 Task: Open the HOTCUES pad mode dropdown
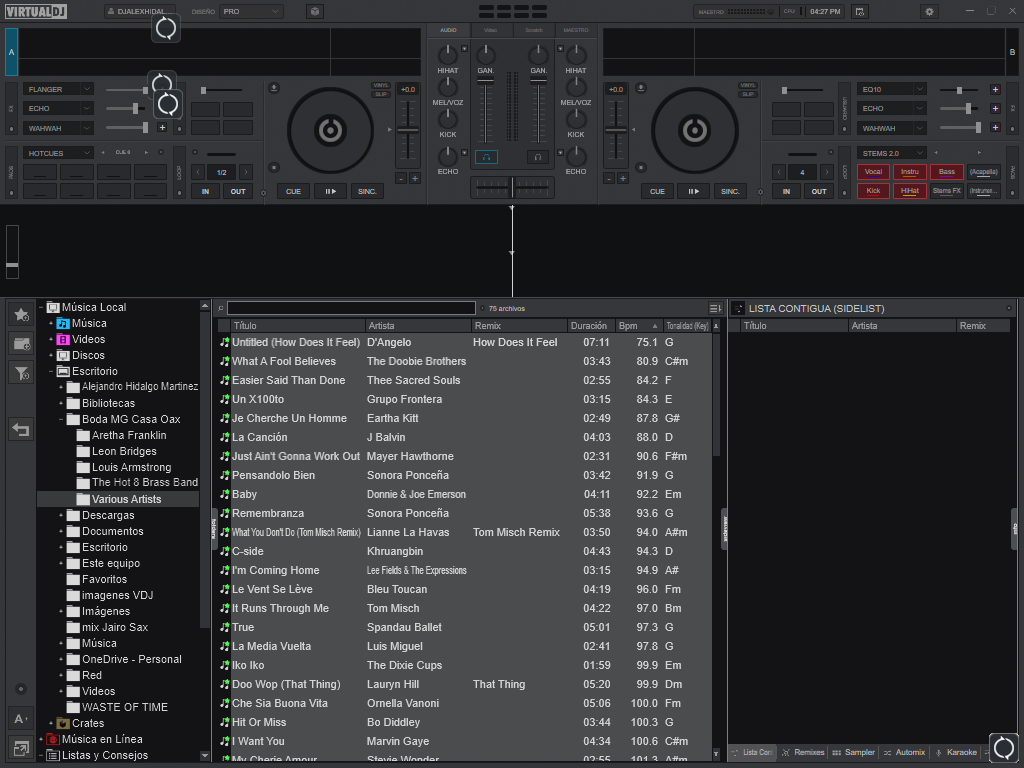(59, 153)
